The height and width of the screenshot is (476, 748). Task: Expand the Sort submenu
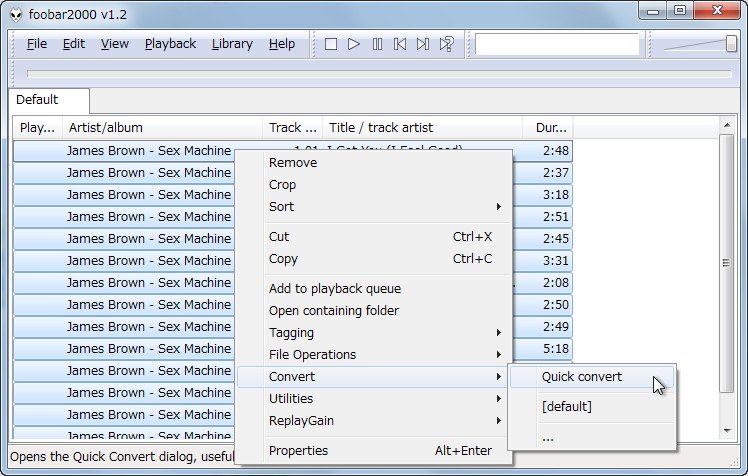click(374, 207)
